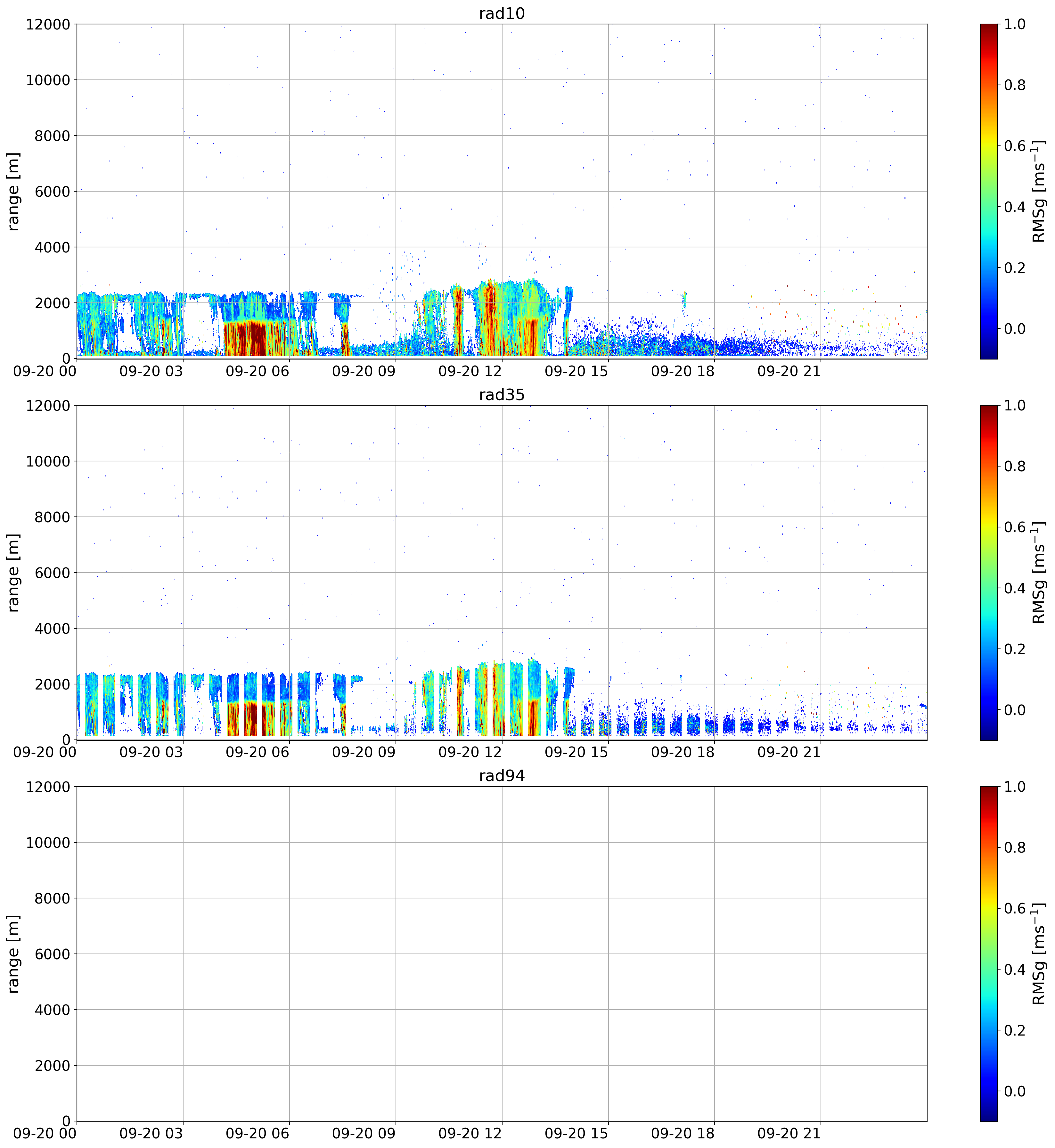Screen dimensions: 1055x1148
Task: Select the rad10 colorbar gradient
Action: click(988, 191)
